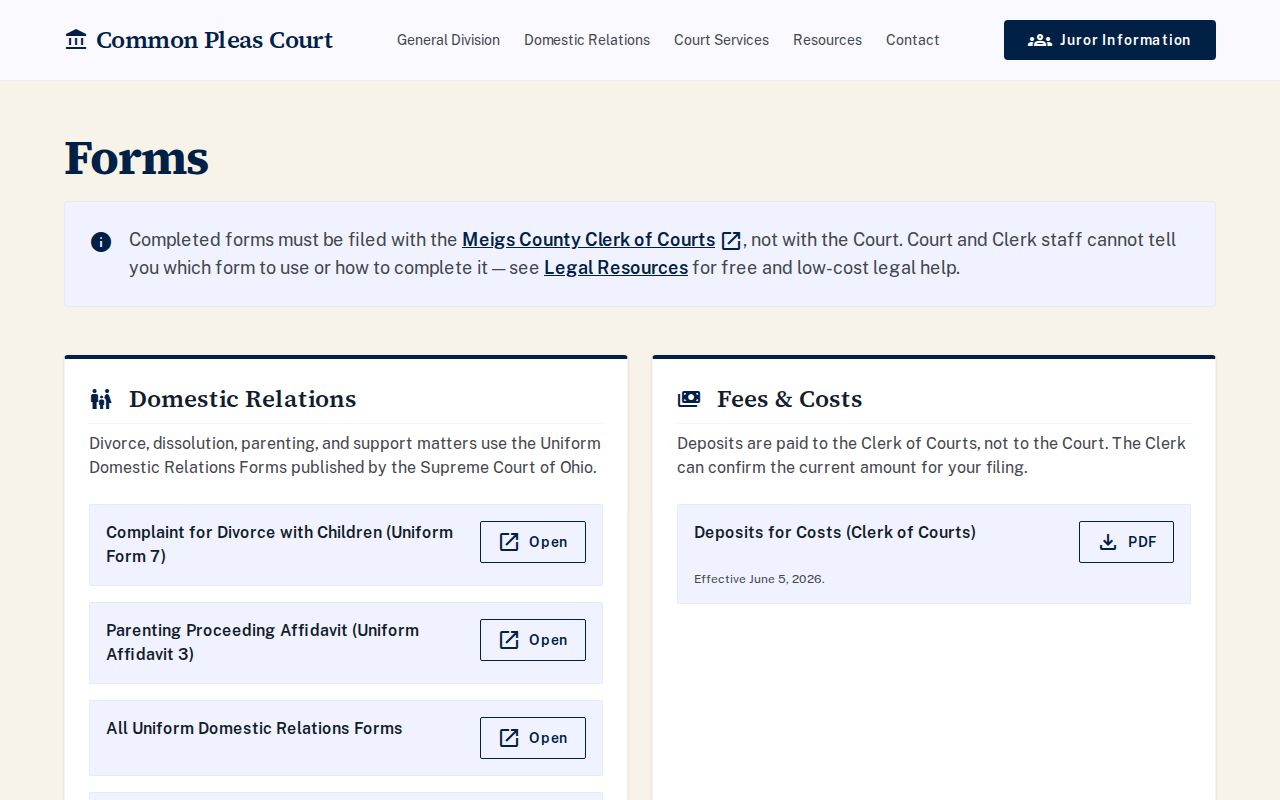The height and width of the screenshot is (800, 1280).
Task: Open All Uniform Domestic Relations Forms
Action: [x=533, y=738]
